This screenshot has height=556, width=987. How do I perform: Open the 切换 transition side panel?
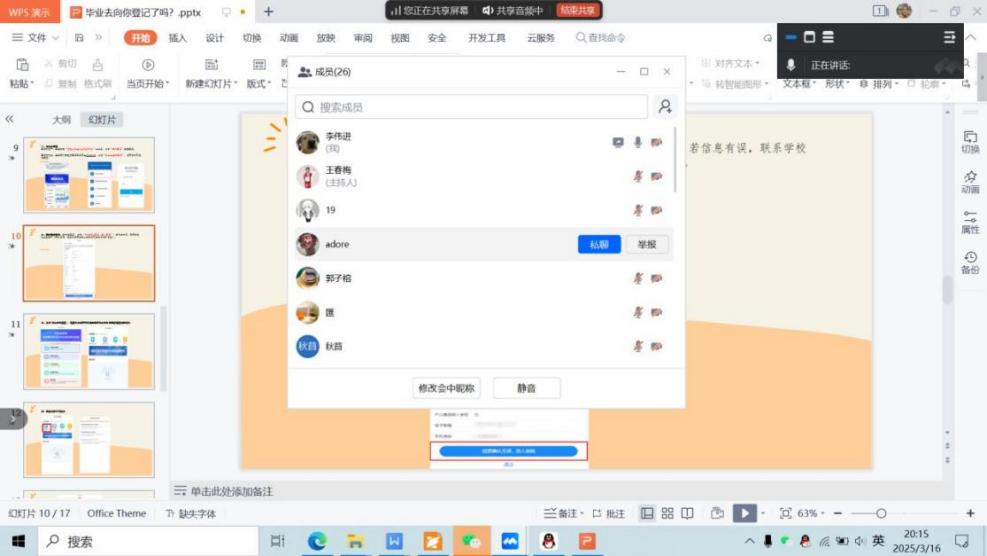[x=969, y=141]
